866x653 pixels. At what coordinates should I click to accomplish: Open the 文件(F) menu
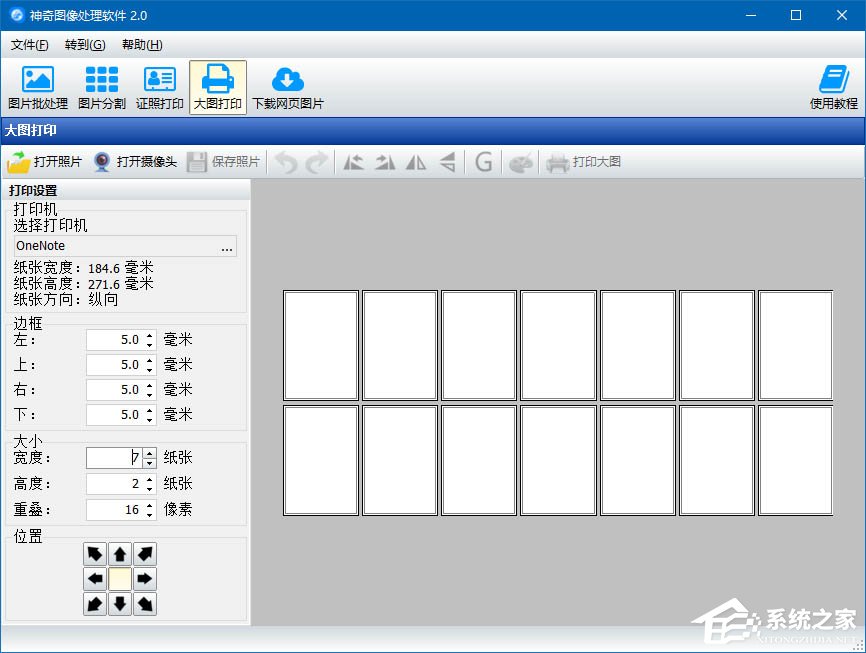click(x=29, y=45)
